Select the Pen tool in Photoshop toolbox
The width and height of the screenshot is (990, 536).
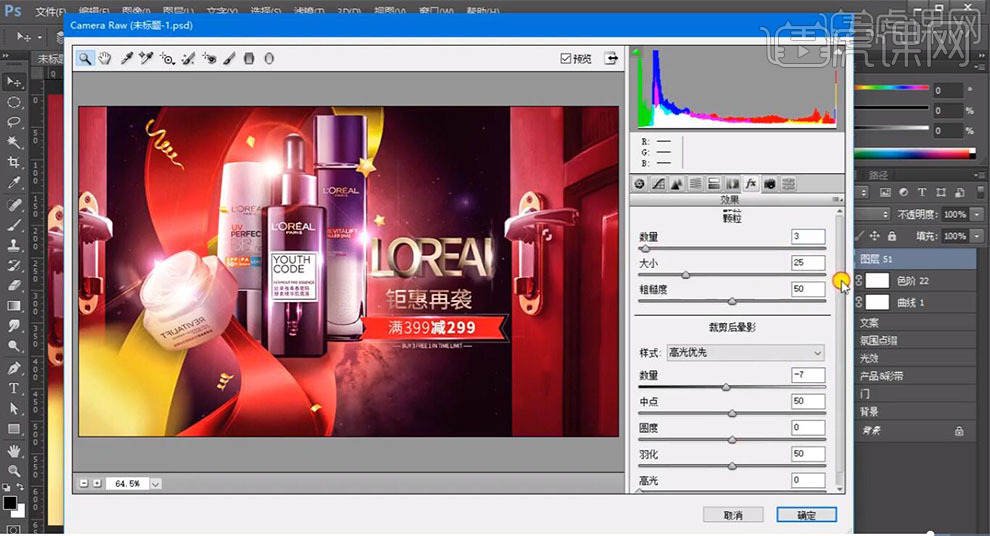[x=13, y=367]
